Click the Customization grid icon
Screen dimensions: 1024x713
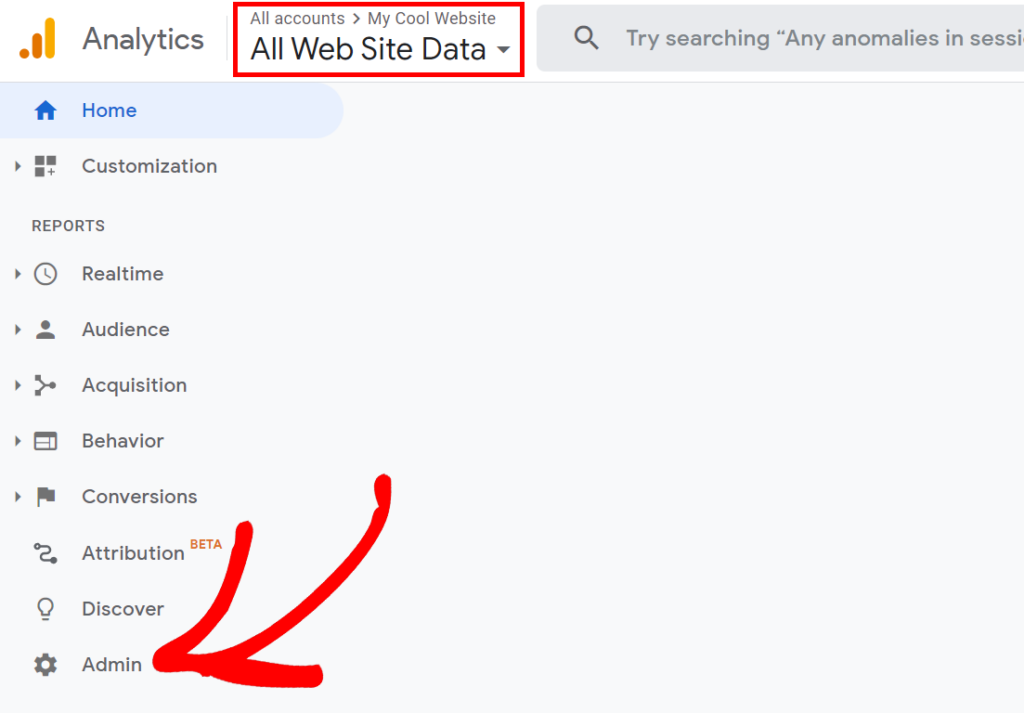(46, 166)
